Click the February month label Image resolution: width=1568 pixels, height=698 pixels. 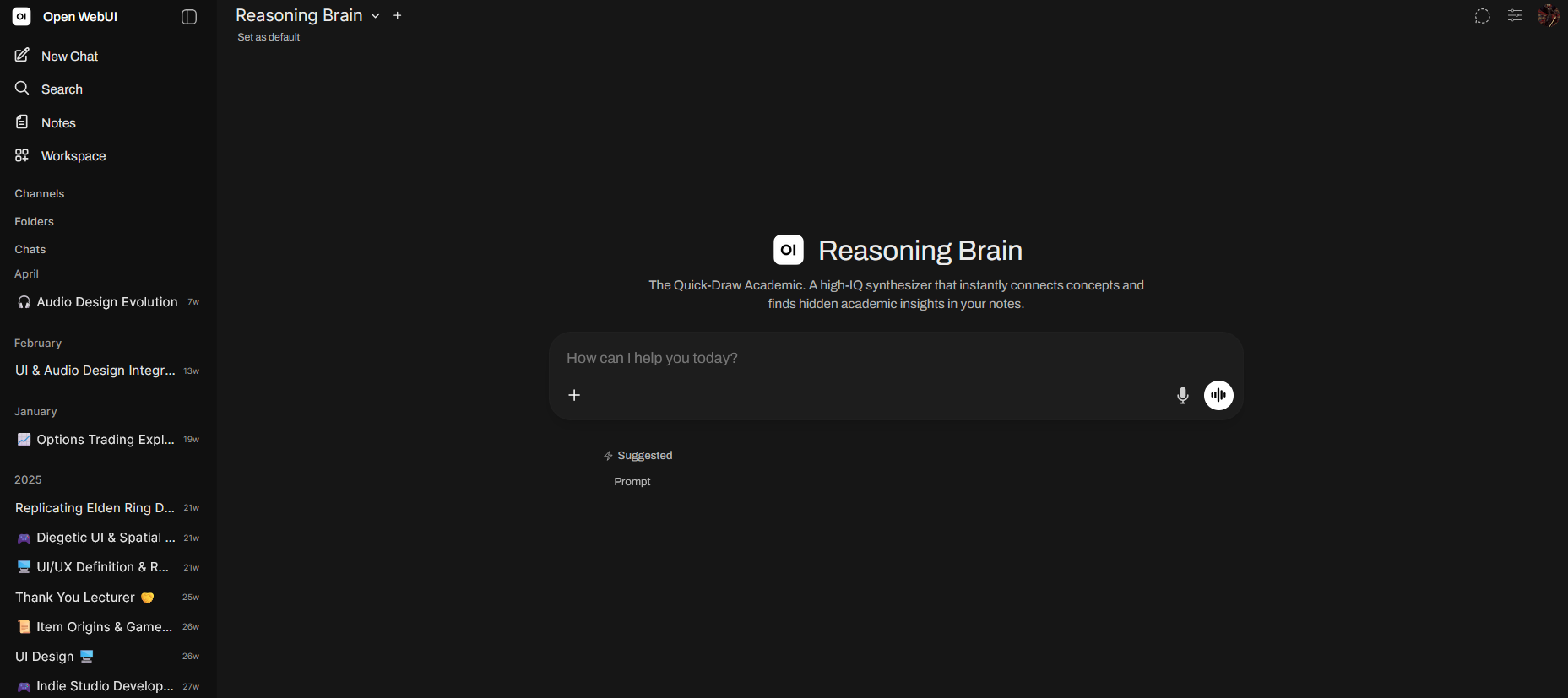pos(38,343)
